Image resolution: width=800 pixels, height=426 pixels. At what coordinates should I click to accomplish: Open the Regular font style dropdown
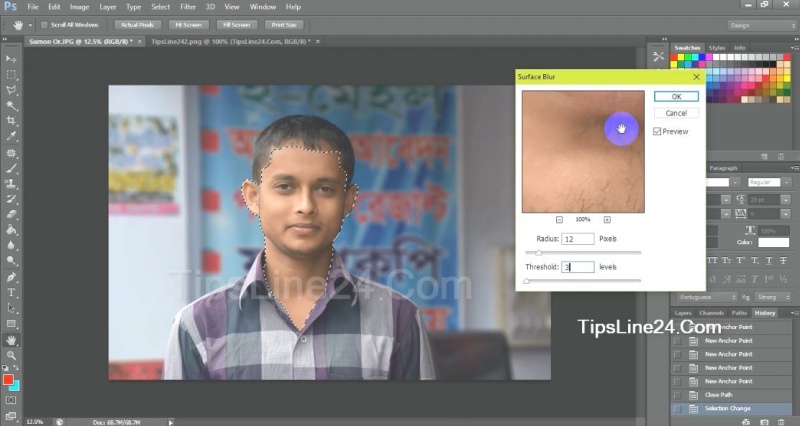point(786,182)
